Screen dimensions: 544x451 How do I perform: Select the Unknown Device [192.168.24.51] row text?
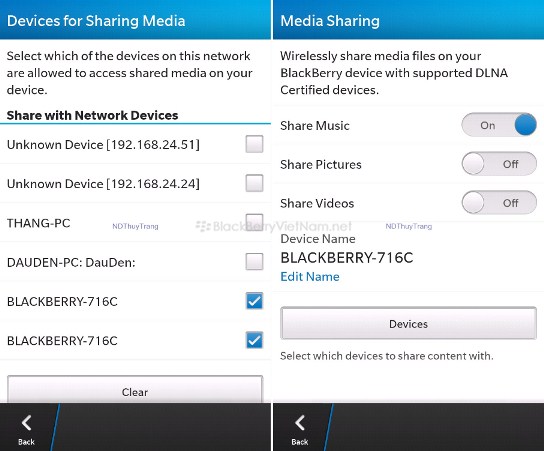(103, 145)
